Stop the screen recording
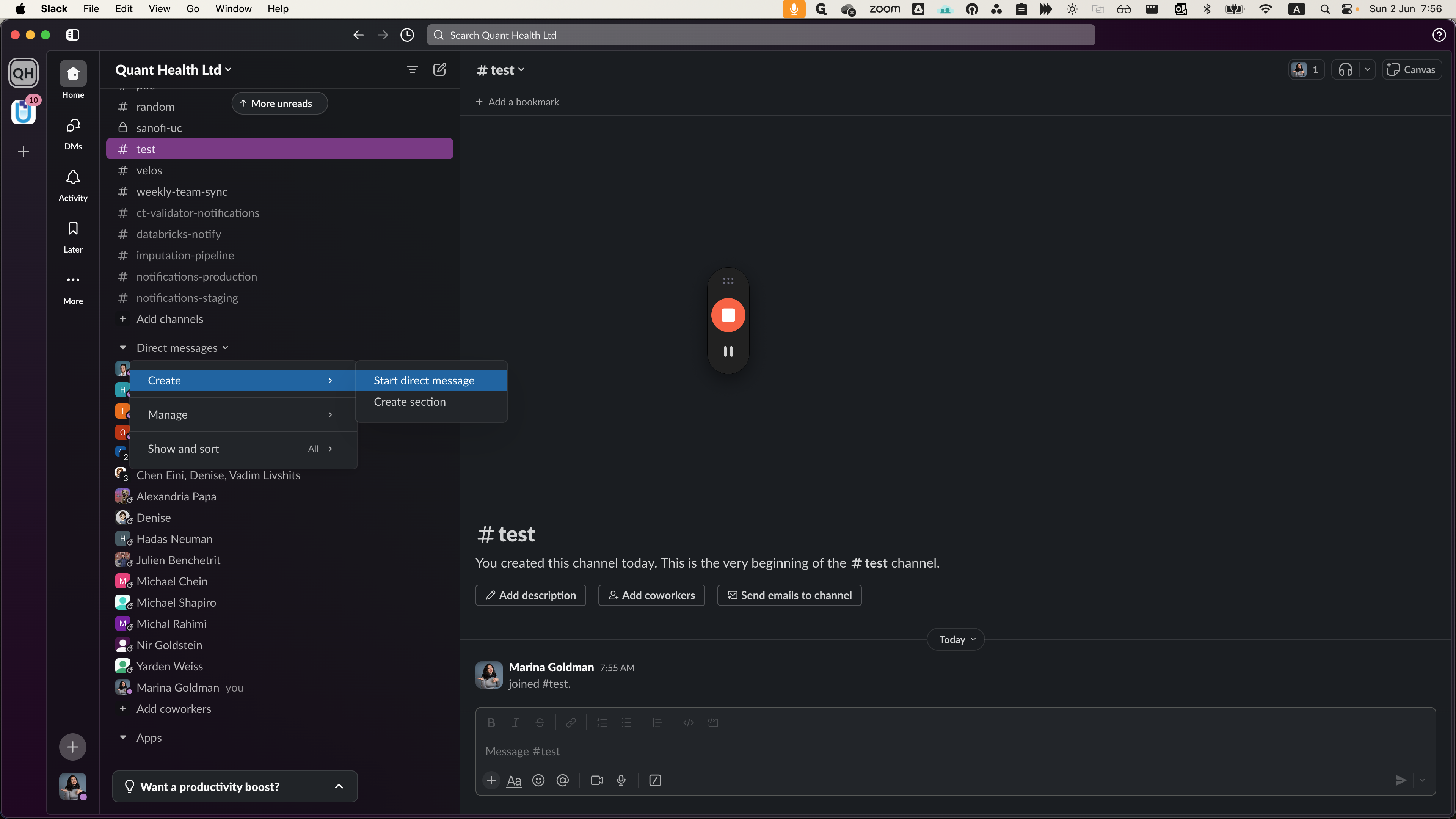This screenshot has width=1456, height=819. tap(728, 315)
